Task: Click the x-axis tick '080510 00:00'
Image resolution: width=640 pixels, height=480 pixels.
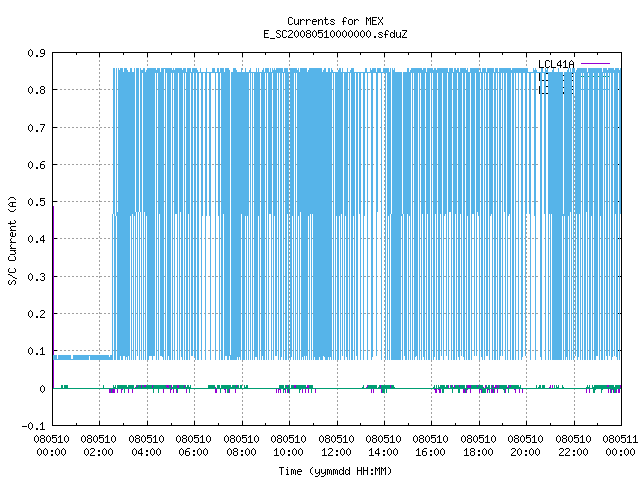Action: coord(51,446)
